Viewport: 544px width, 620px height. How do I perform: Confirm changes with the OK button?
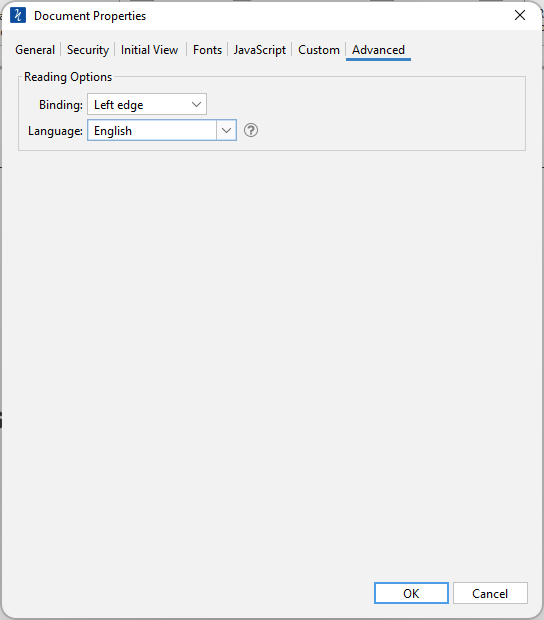click(411, 593)
